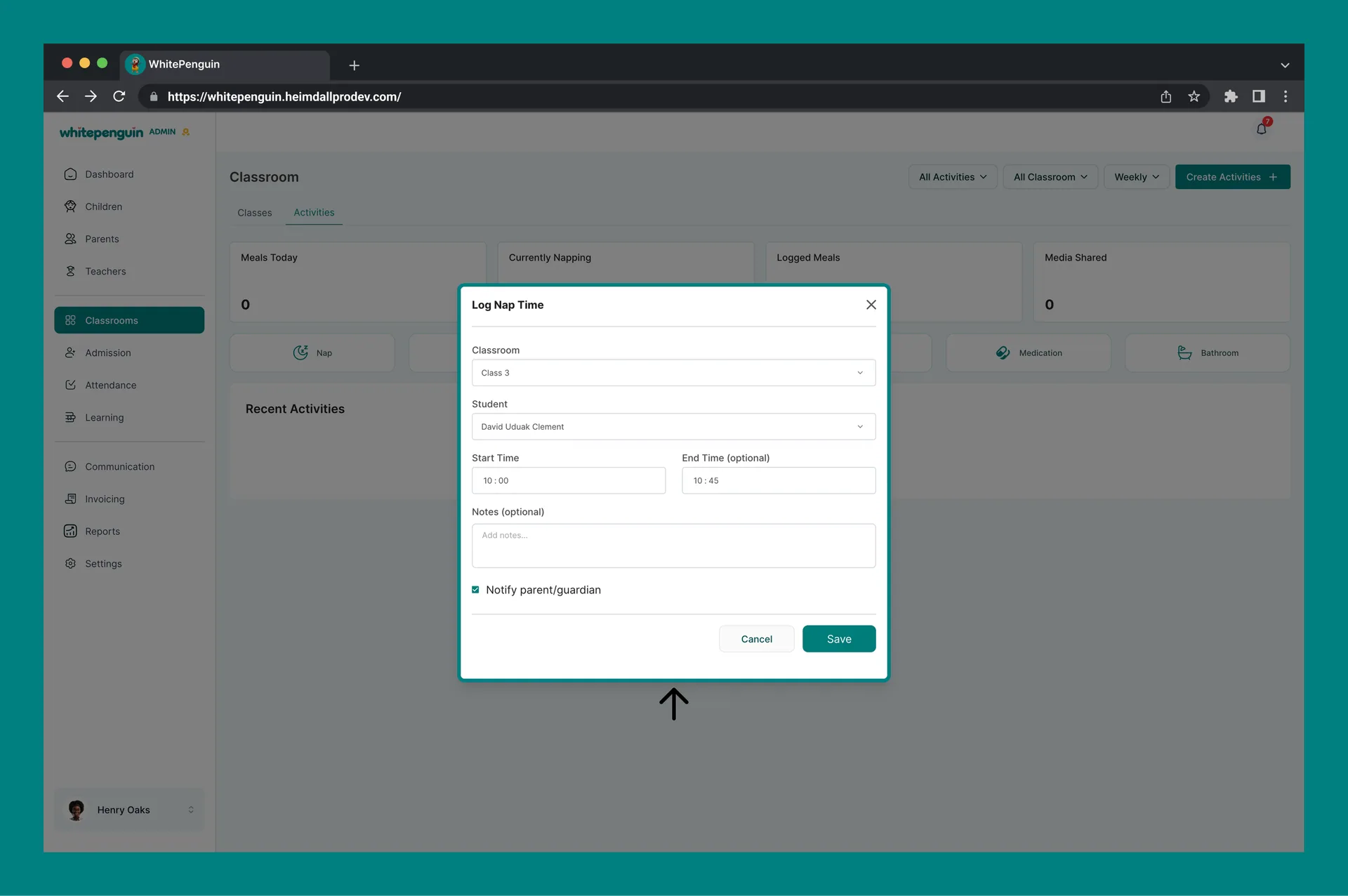Image resolution: width=1348 pixels, height=896 pixels.
Task: Click the Currently Napping card title
Action: [550, 258]
